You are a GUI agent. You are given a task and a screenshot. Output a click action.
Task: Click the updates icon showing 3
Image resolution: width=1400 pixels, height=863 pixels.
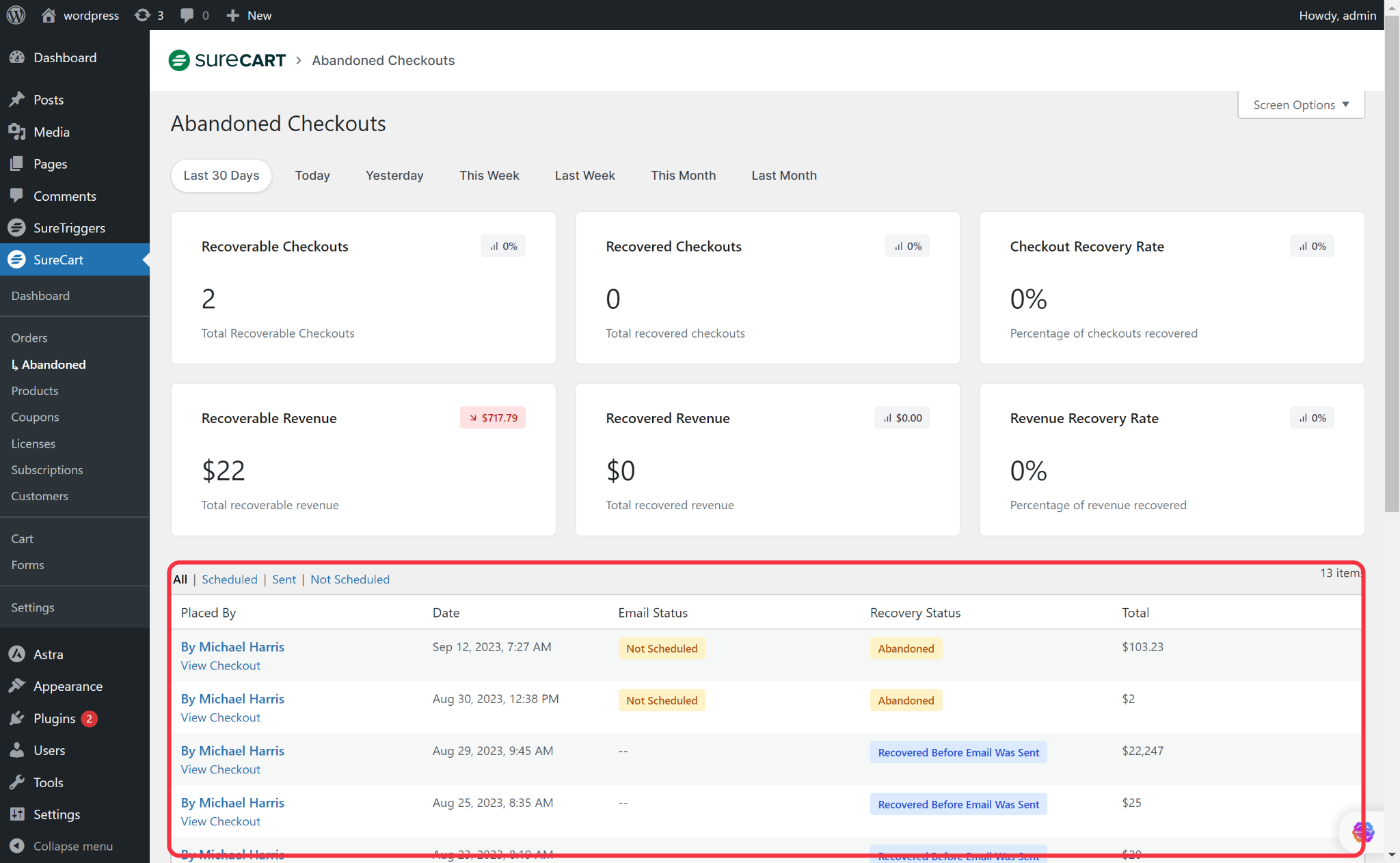click(142, 15)
